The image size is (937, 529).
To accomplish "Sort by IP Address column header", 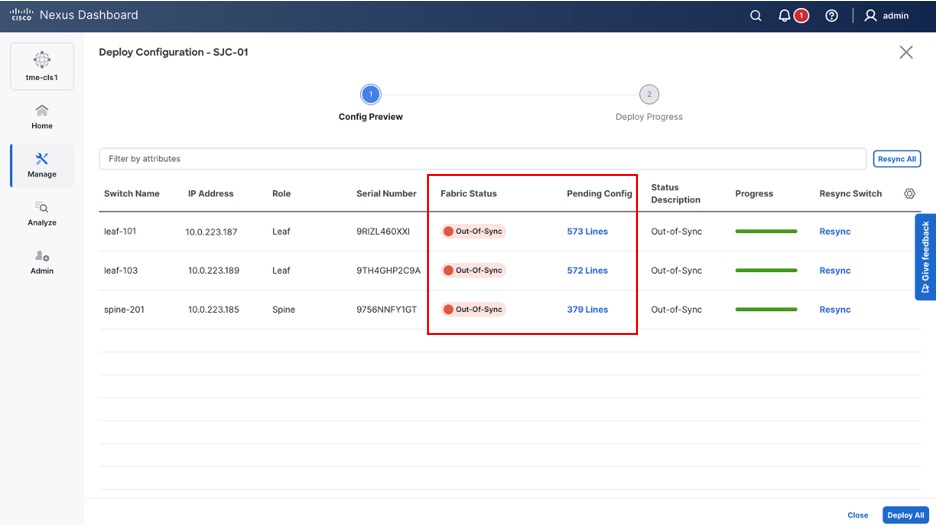I will (x=210, y=194).
